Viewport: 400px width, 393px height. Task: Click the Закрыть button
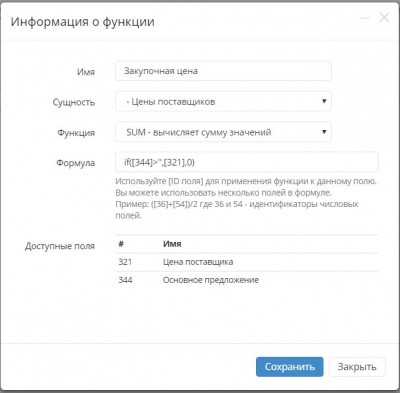coord(357,367)
